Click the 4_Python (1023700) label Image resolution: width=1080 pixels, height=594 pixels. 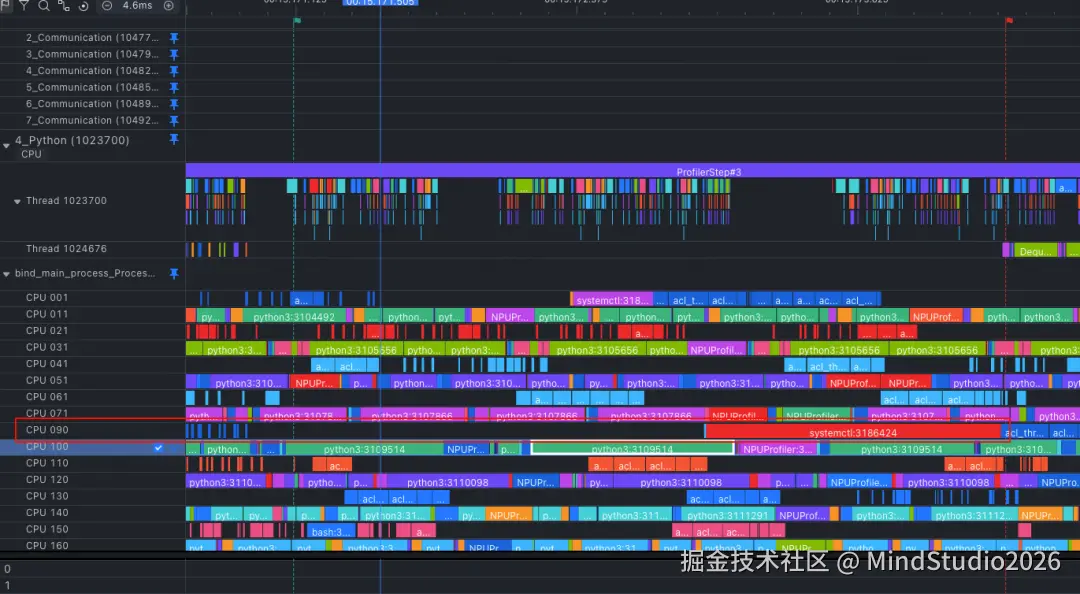click(x=72, y=140)
